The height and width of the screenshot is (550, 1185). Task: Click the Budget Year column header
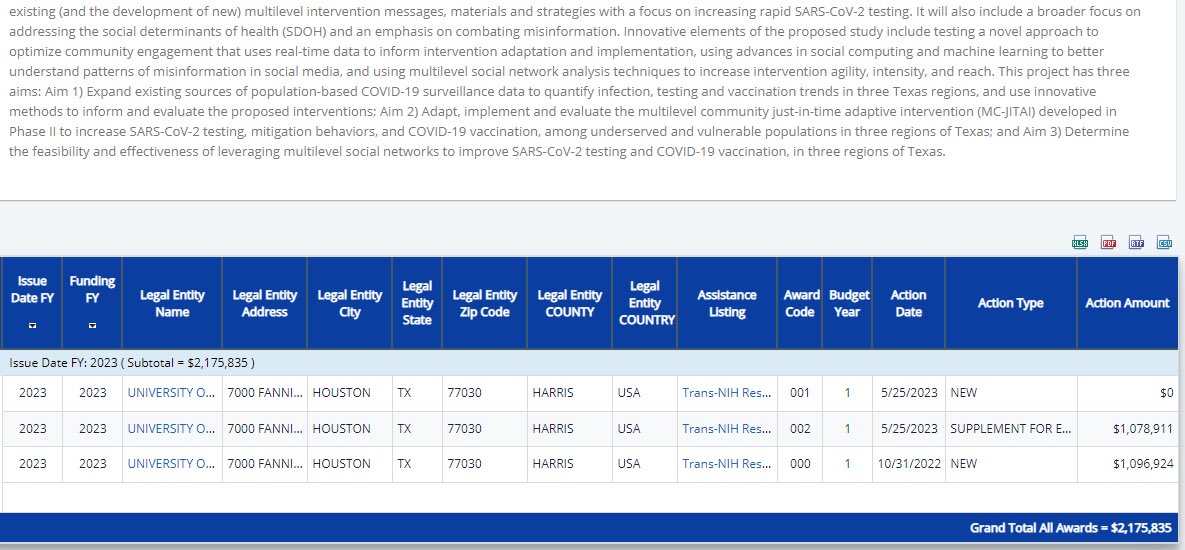tap(847, 303)
